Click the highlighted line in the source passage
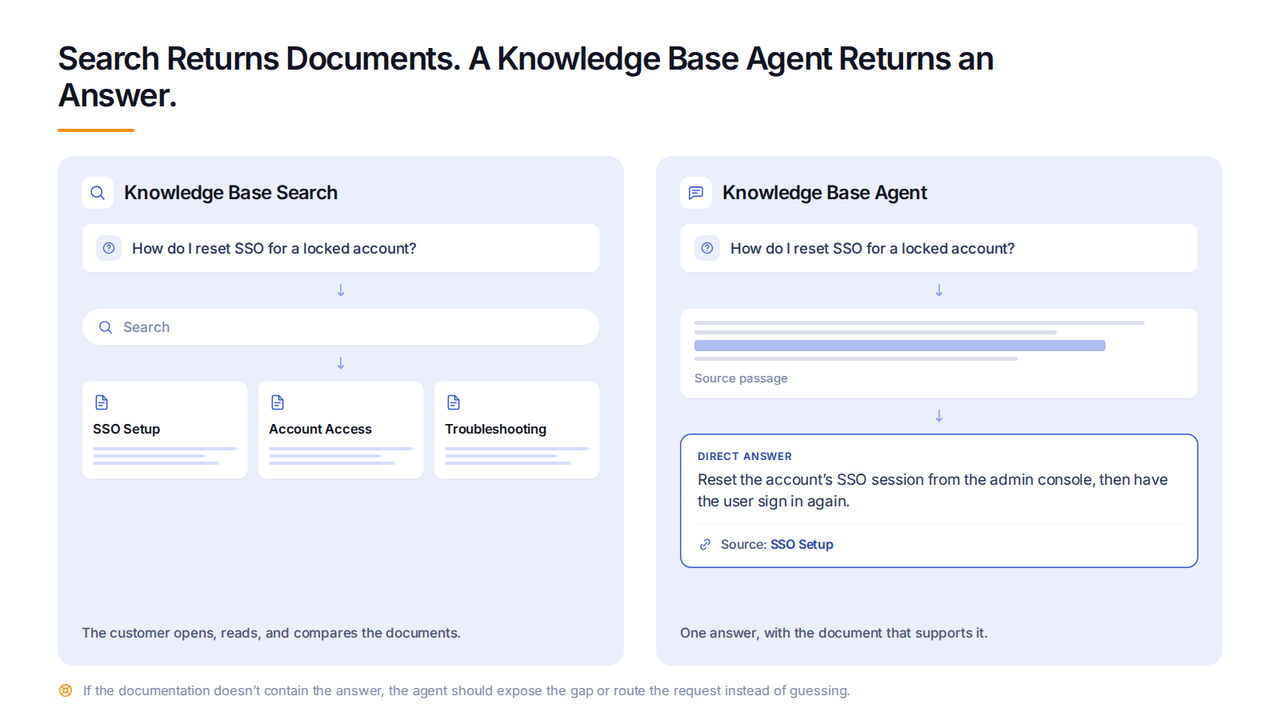Viewport: 1280px width, 720px height. point(900,346)
